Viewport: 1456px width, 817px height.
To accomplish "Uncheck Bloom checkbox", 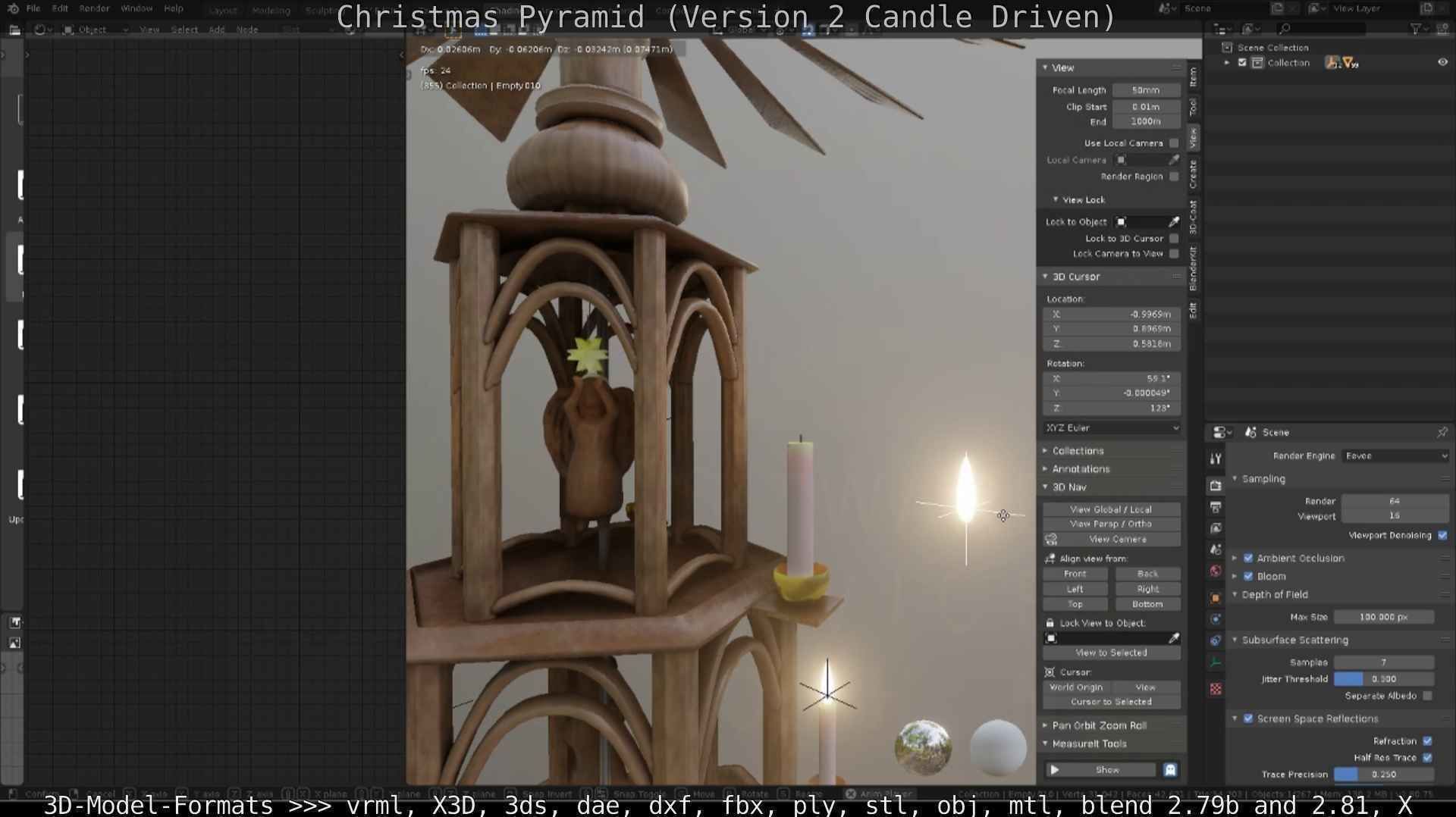I will pos(1248,577).
